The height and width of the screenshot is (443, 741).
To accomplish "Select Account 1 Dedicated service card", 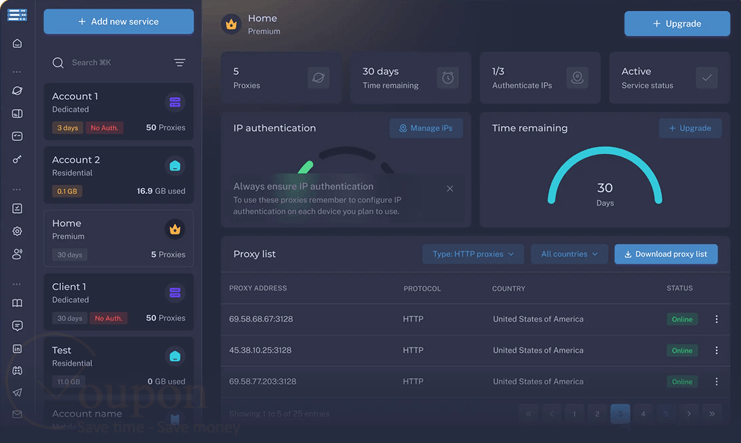I will [119, 112].
